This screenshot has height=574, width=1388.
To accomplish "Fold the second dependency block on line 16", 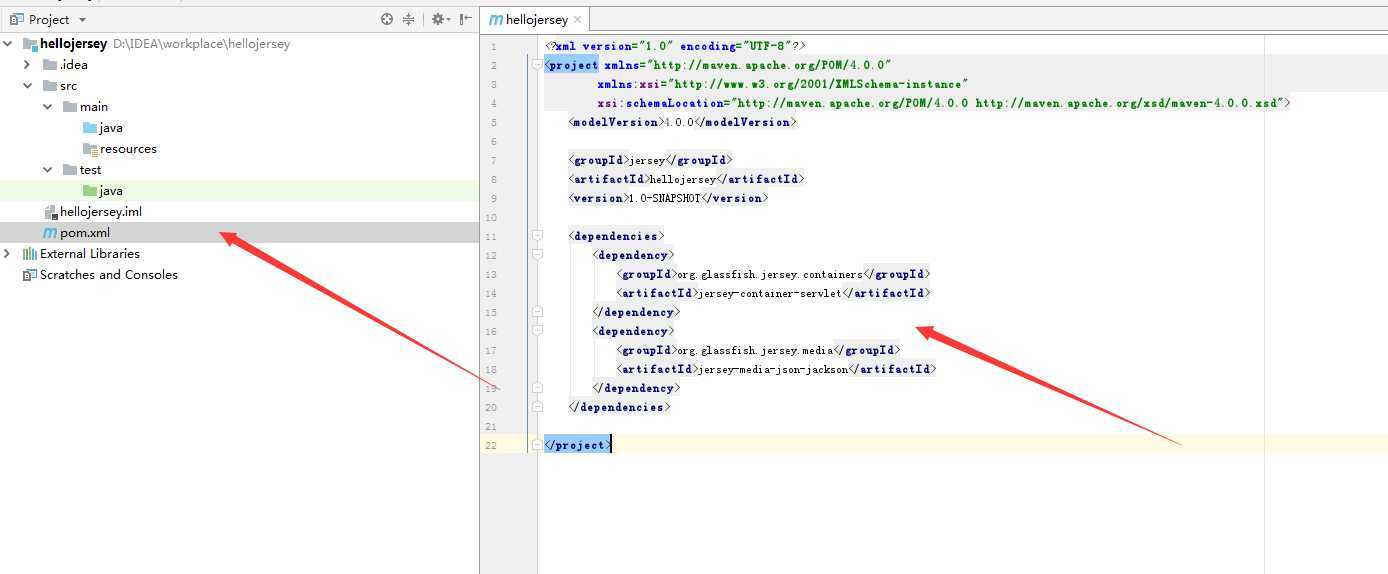I will click(x=537, y=331).
